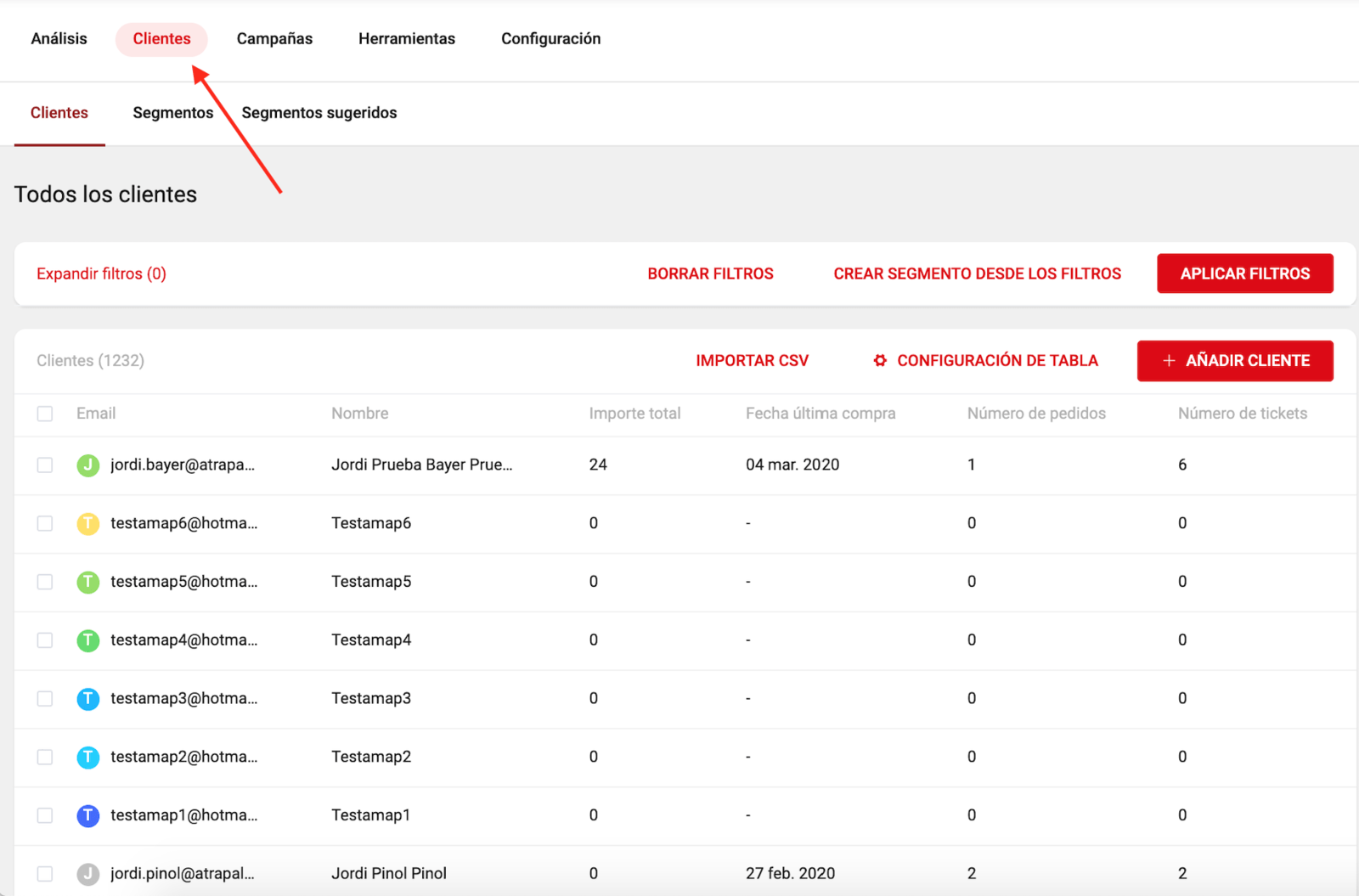Select the testamap4 row checkbox

click(45, 640)
